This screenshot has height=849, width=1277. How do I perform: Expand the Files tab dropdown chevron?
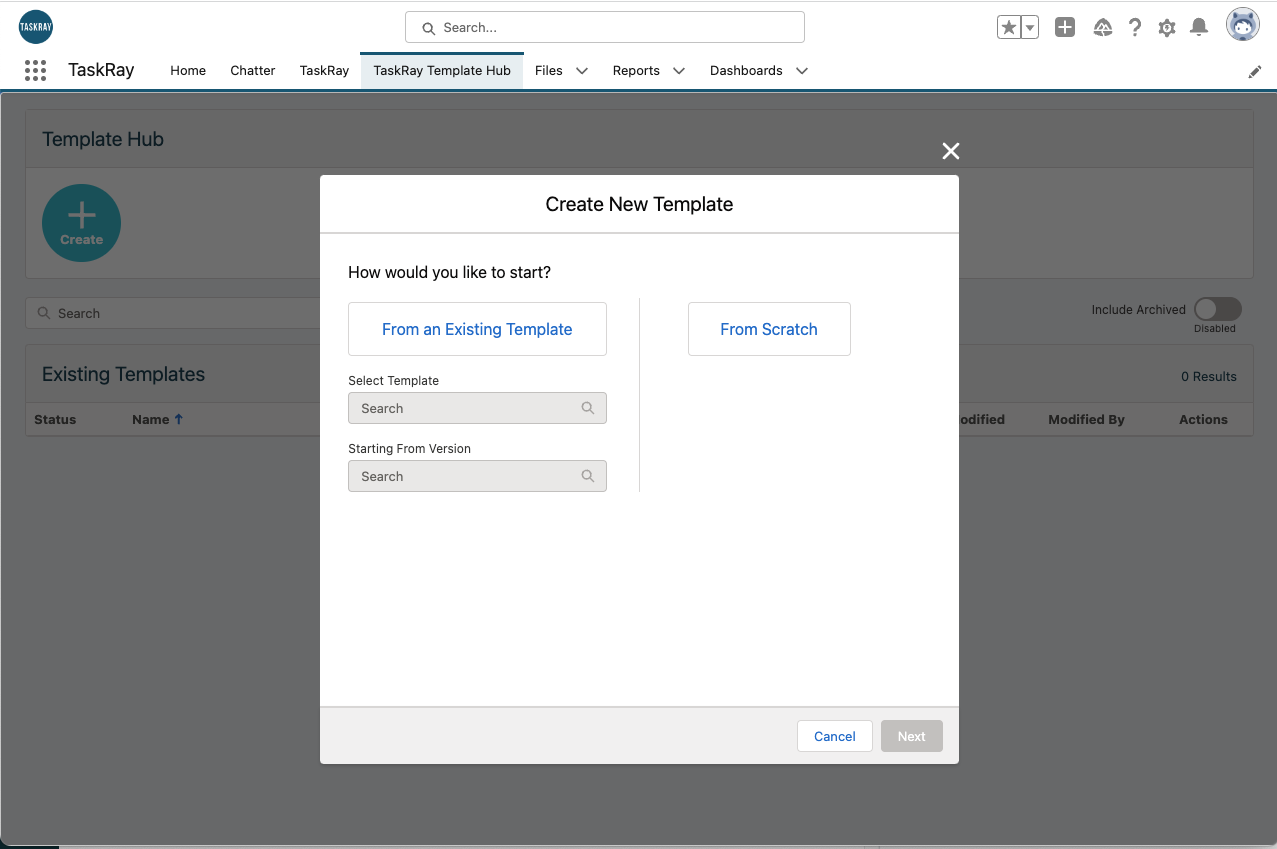click(x=582, y=71)
